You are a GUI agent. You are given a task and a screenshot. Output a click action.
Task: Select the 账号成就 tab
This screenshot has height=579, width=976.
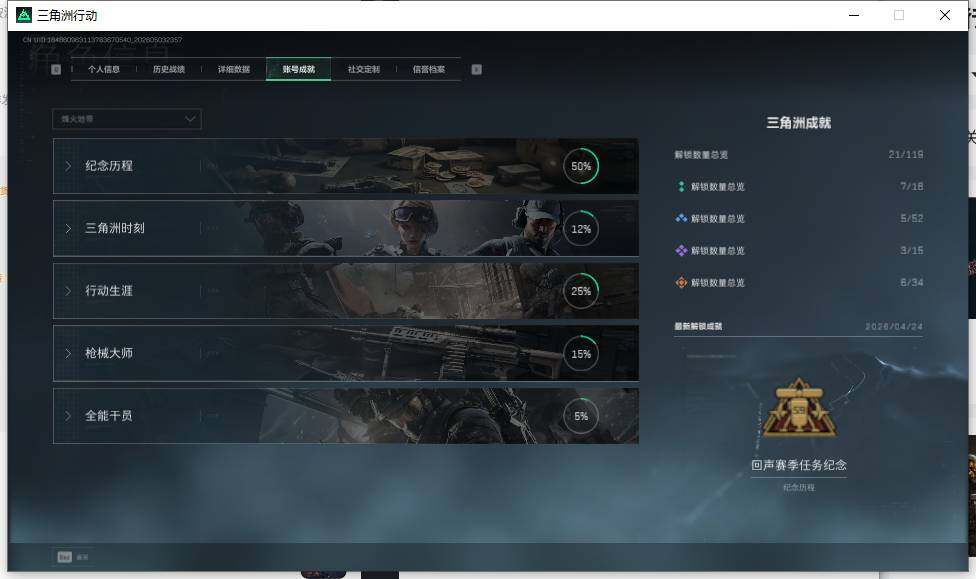(x=299, y=69)
